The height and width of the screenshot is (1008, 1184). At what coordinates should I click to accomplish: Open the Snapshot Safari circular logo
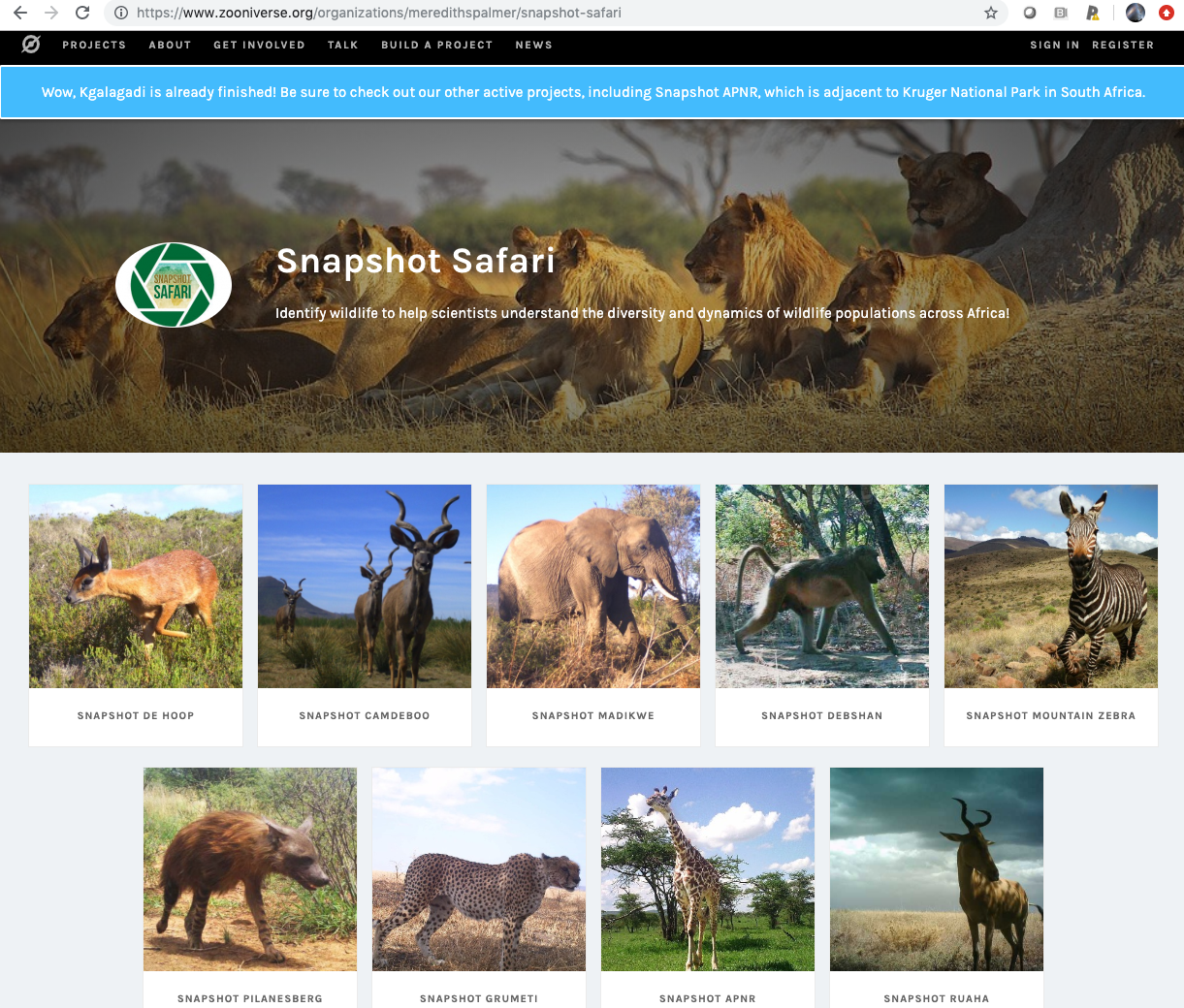point(174,284)
